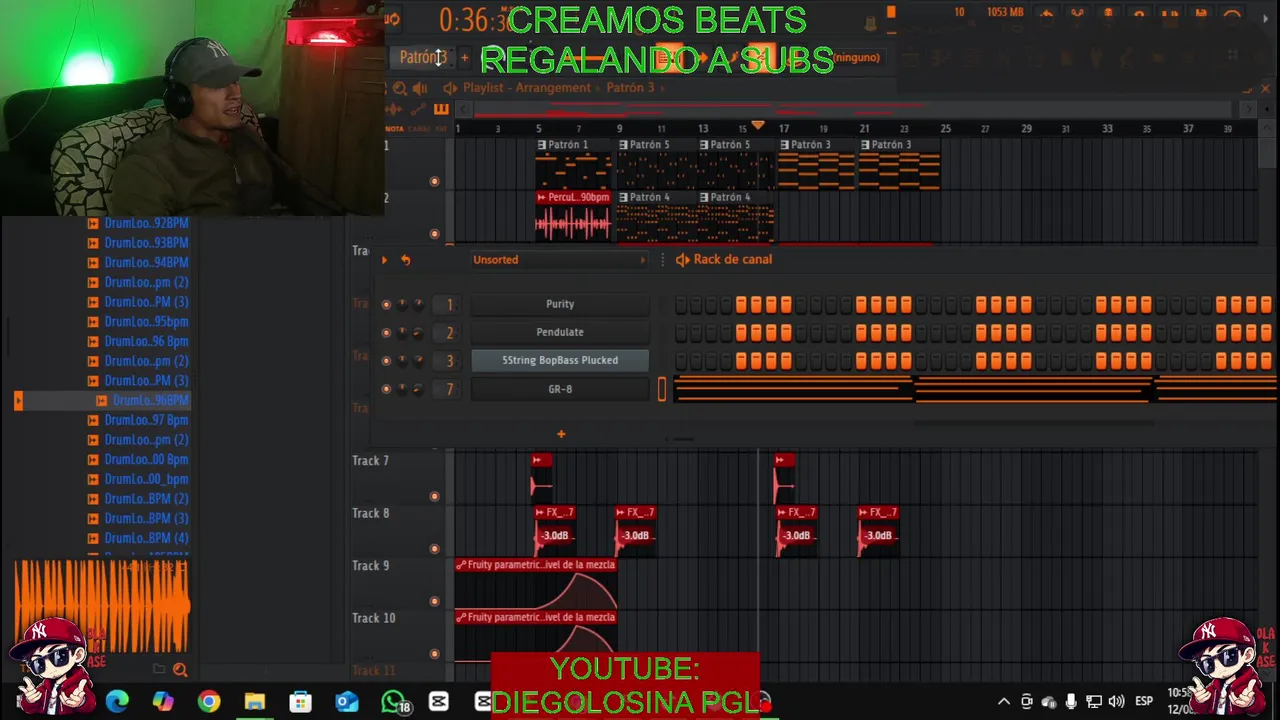The height and width of the screenshot is (720, 1280).
Task: Adjust GR-8 channel volume knob
Action: pos(418,389)
